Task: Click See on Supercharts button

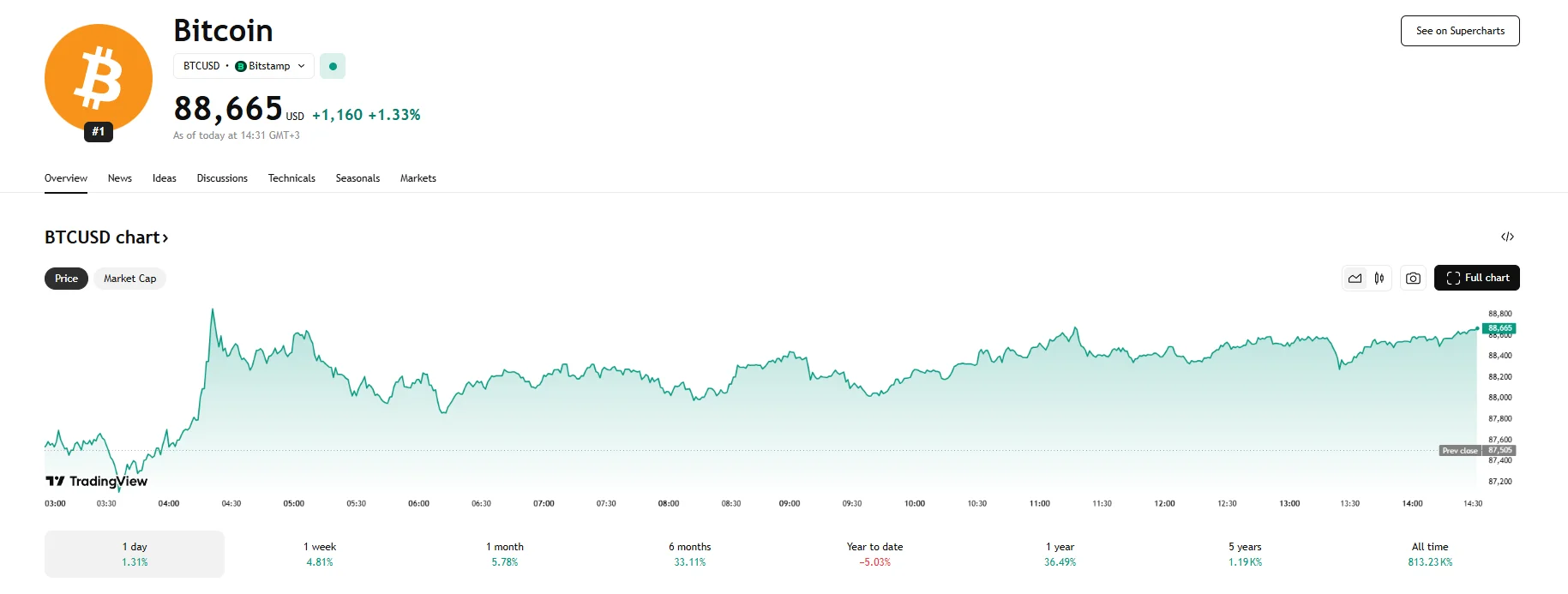Action: pyautogui.click(x=1460, y=31)
